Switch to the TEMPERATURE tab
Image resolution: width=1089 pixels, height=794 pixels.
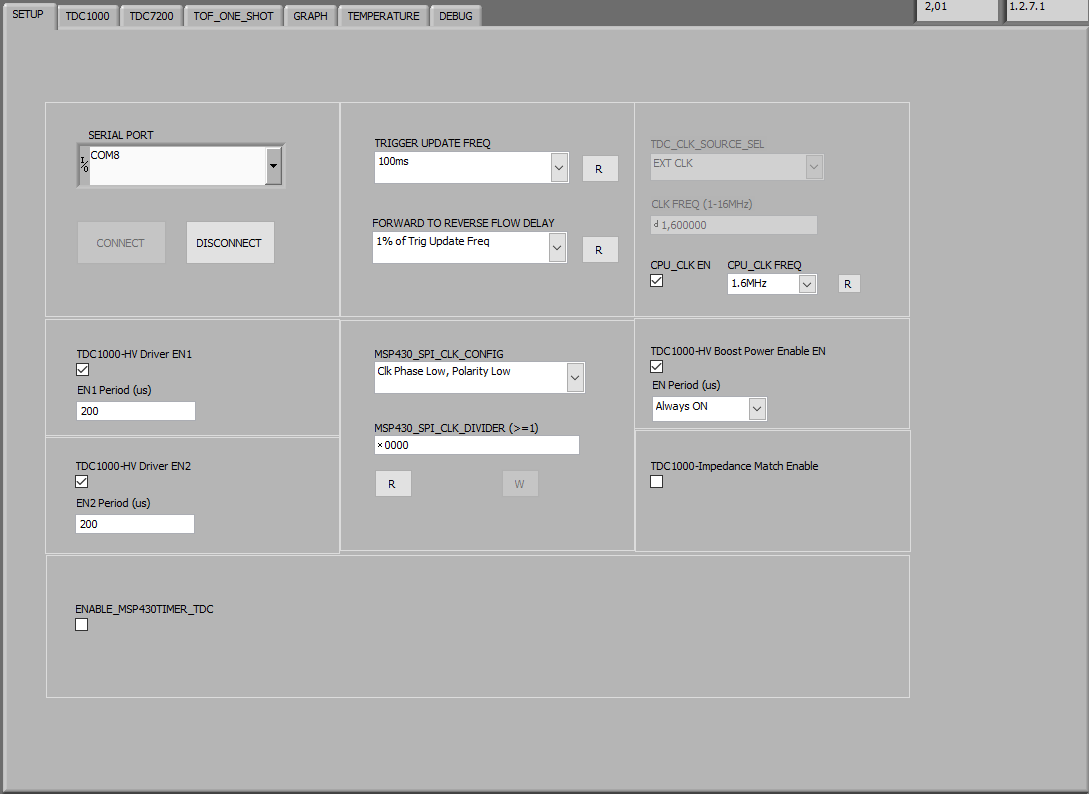pyautogui.click(x=383, y=16)
